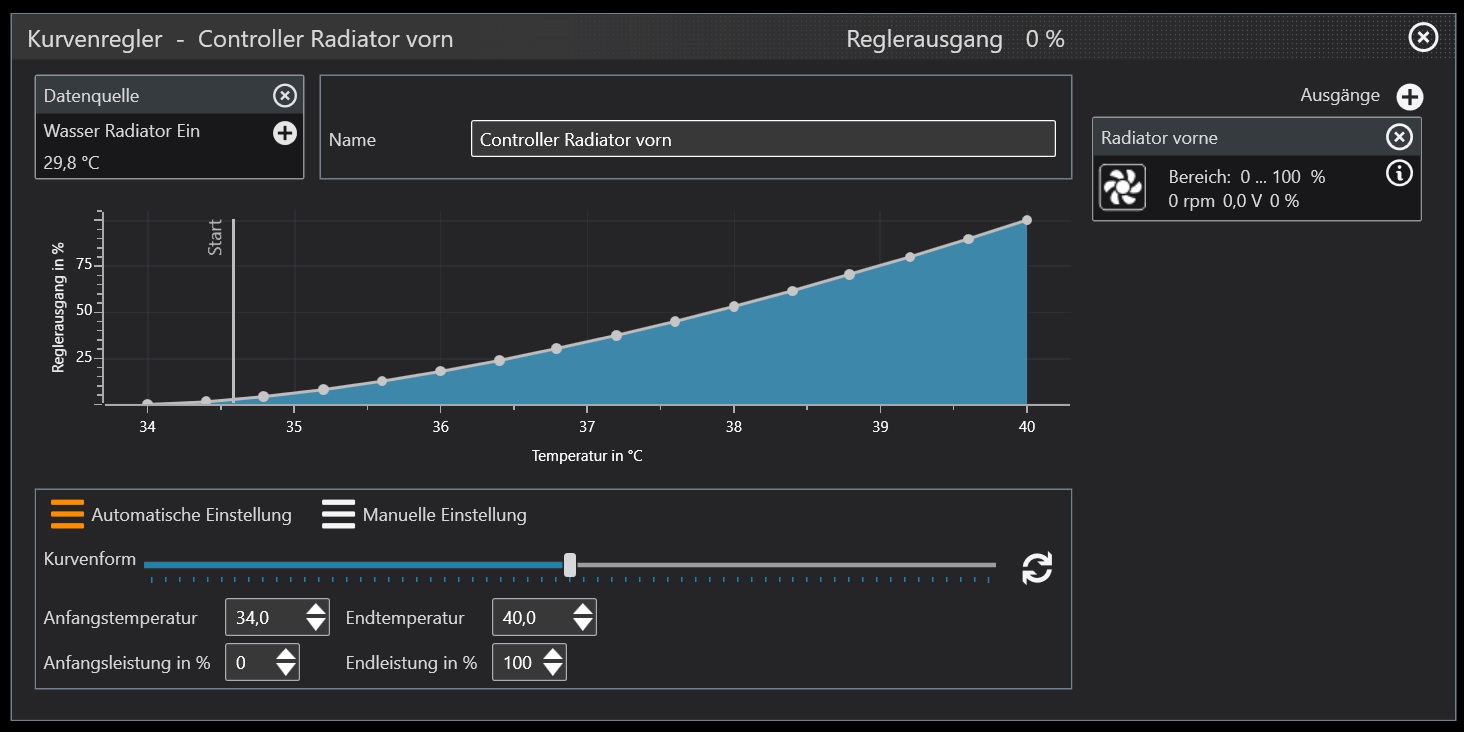
Task: Add a new output with Ausgänge plus
Action: coord(1410,97)
